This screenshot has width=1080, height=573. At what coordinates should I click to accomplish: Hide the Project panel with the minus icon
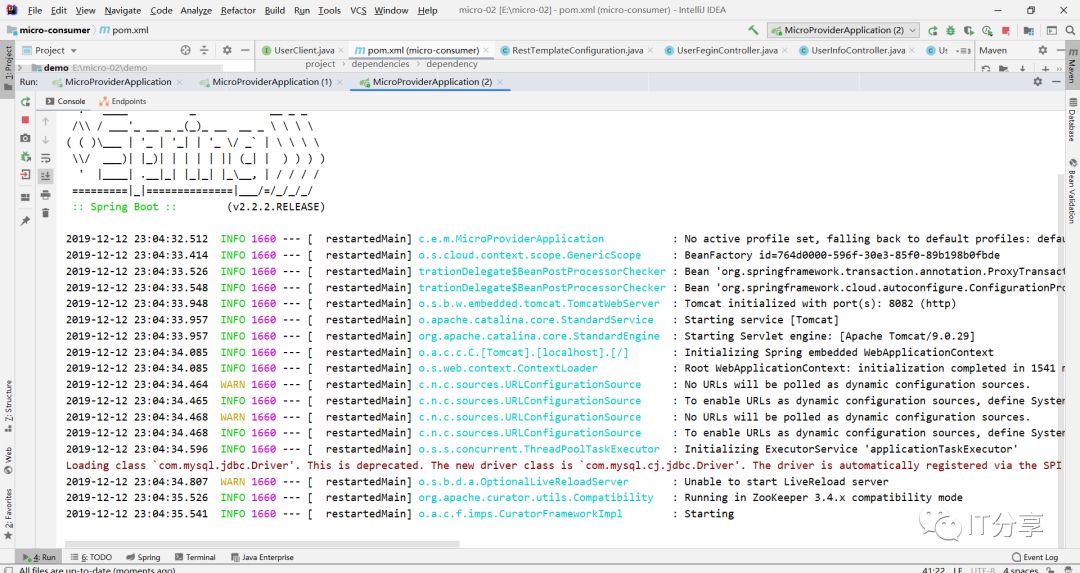(245, 50)
